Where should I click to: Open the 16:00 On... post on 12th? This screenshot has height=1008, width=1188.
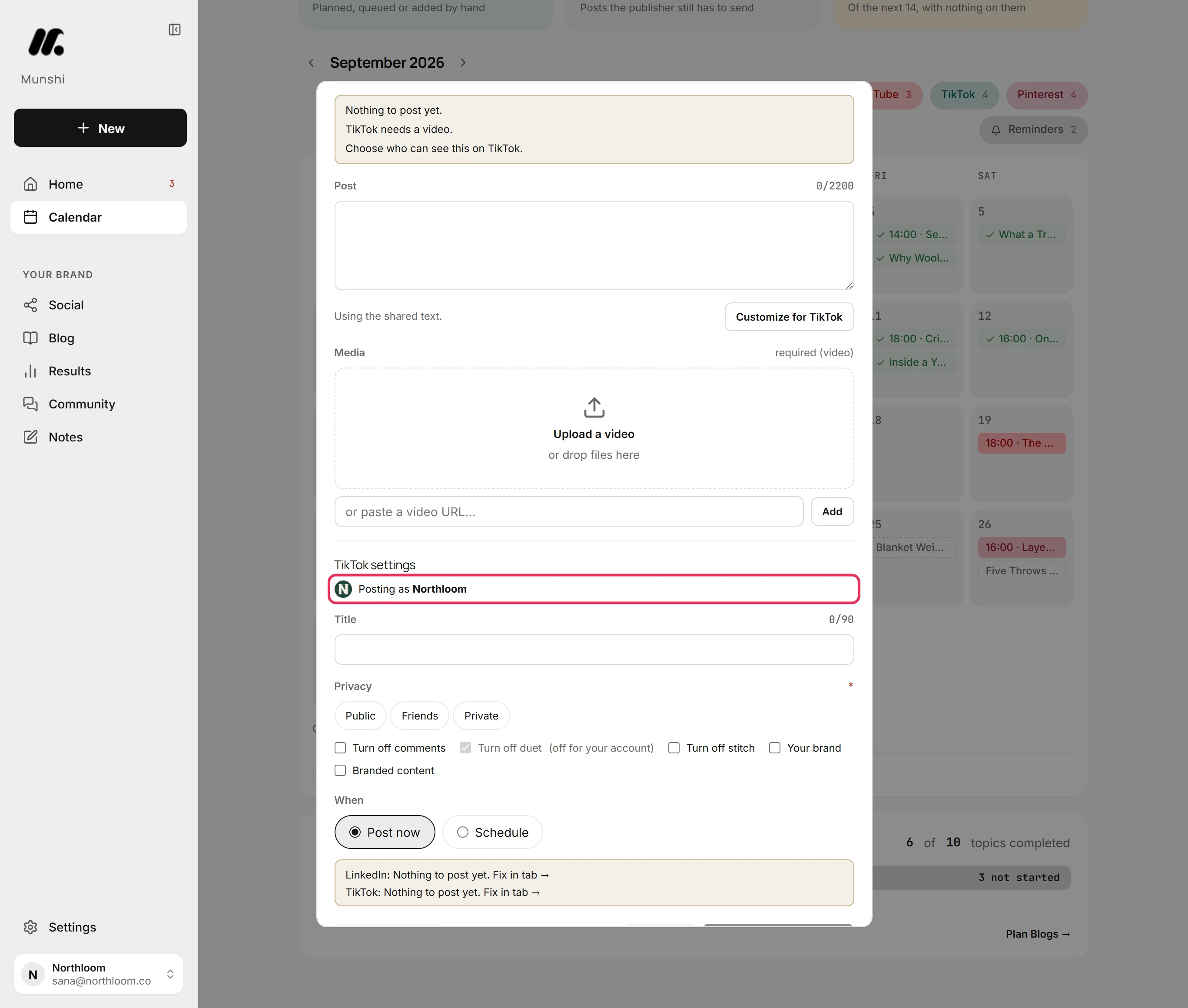click(1021, 339)
